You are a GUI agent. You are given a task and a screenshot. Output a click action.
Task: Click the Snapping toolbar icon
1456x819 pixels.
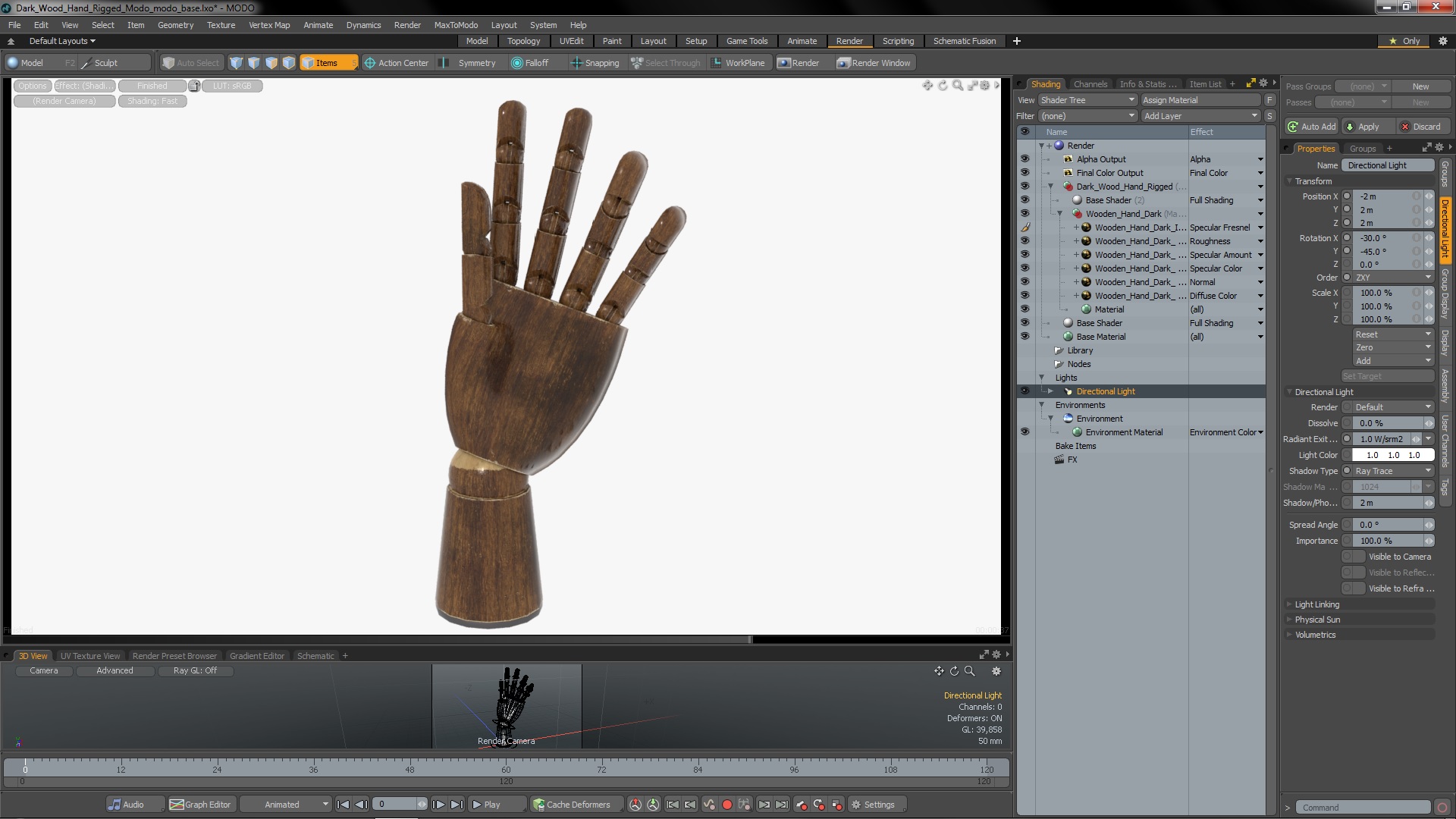click(x=576, y=63)
